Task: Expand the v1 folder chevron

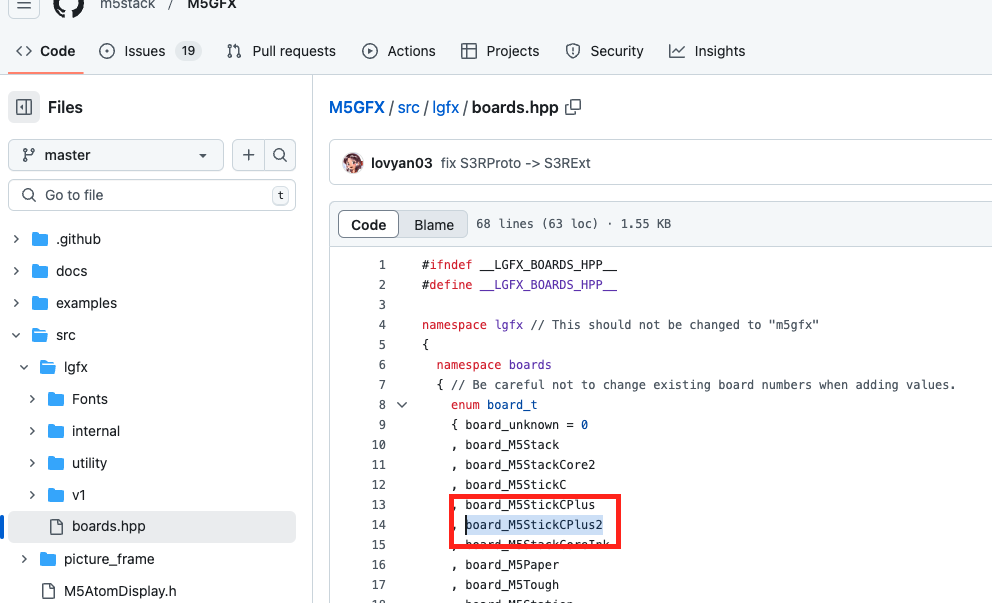Action: 32,495
